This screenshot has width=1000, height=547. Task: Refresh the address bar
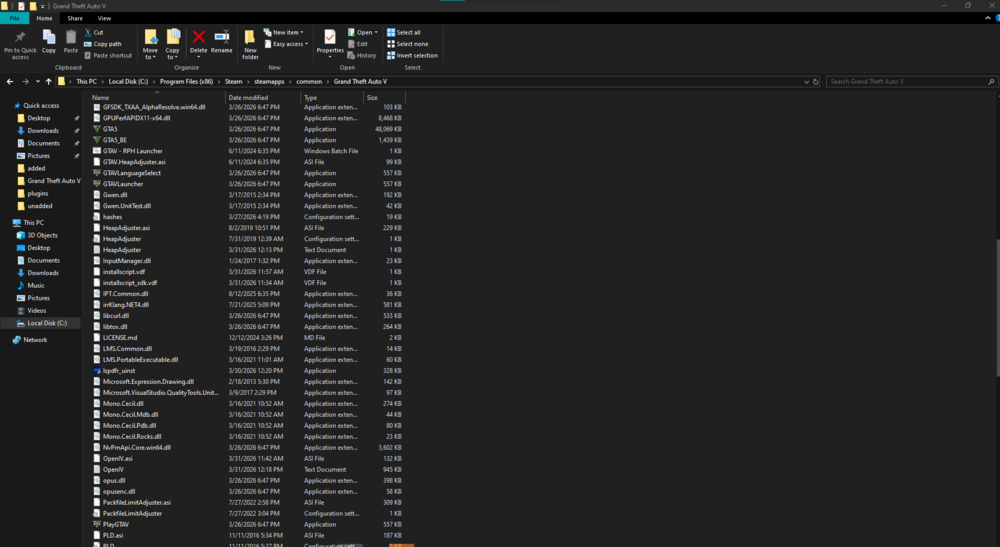click(816, 82)
